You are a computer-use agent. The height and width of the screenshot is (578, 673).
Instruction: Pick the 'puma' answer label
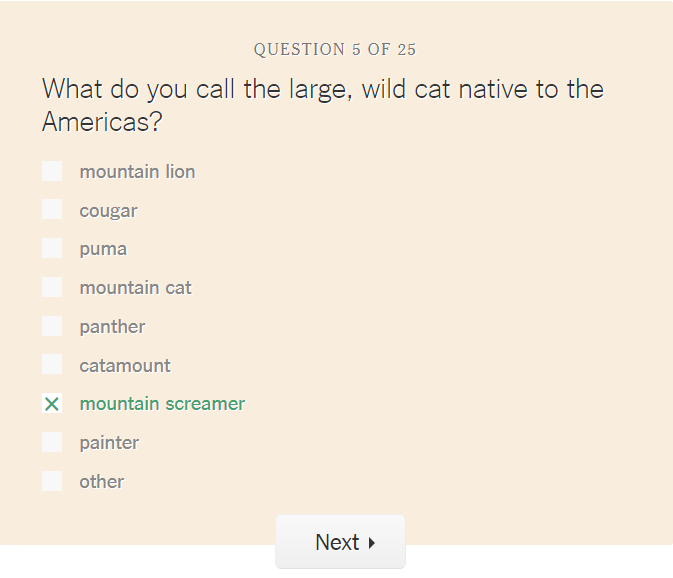[103, 249]
